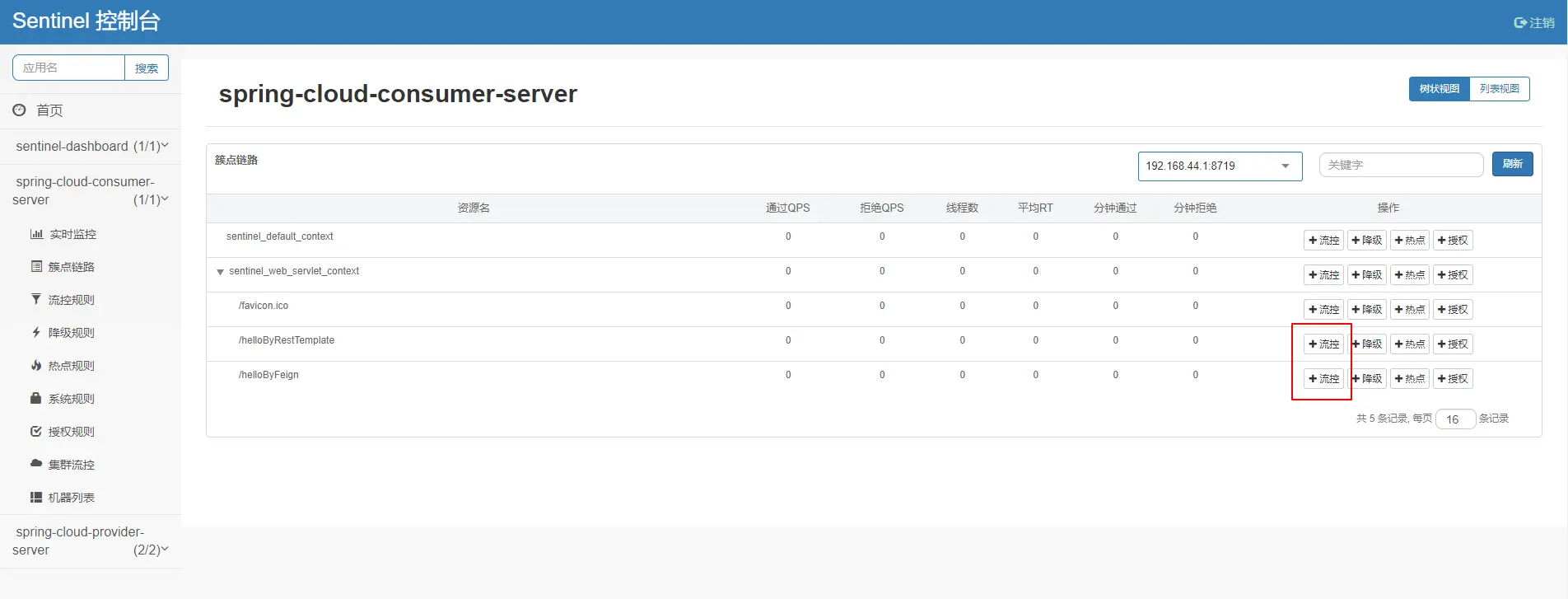Click the 授权规则 check icon

pyautogui.click(x=36, y=431)
